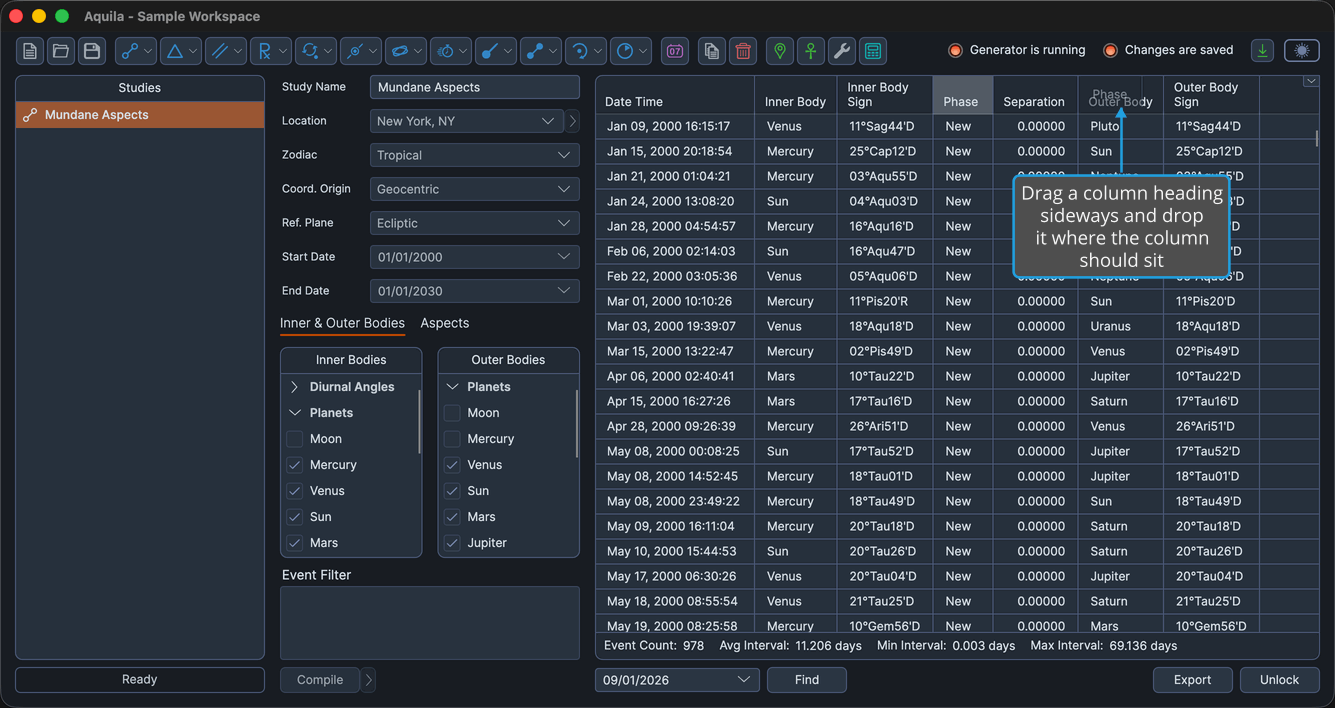Click the green location pin icon
The height and width of the screenshot is (708, 1335).
pyautogui.click(x=780, y=51)
